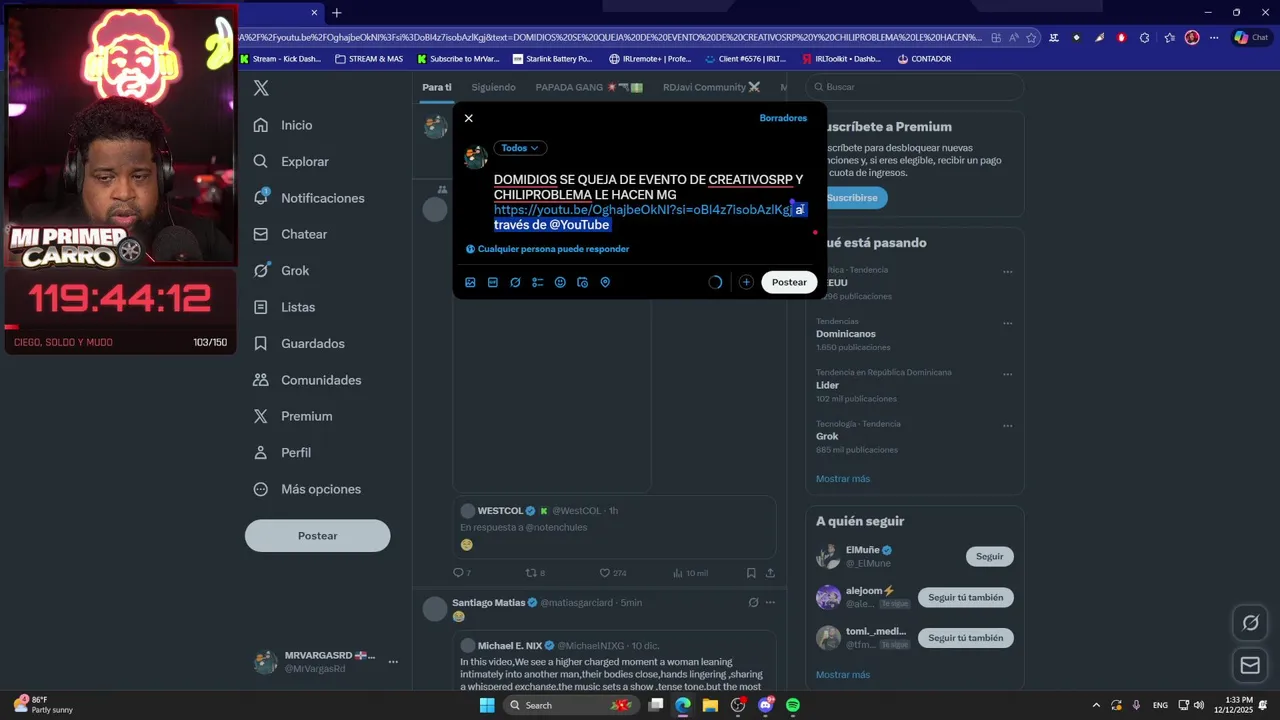The height and width of the screenshot is (720, 1280).
Task: Switch to PAPADA GANG tab
Action: pyautogui.click(x=589, y=87)
